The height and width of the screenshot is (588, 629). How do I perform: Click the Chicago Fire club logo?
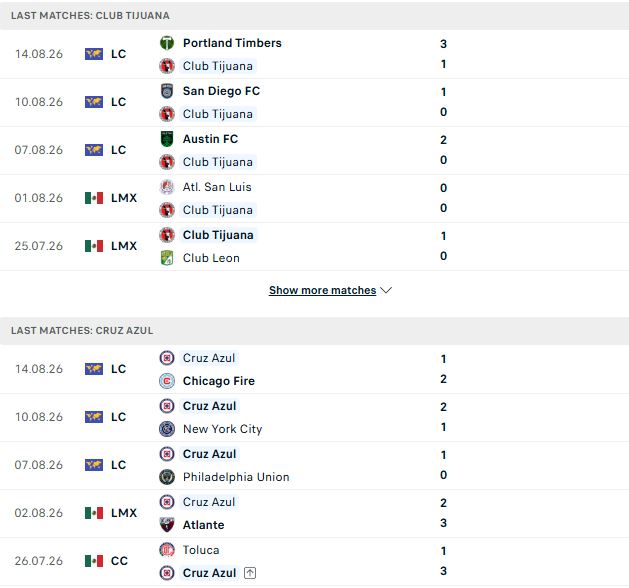coord(167,381)
